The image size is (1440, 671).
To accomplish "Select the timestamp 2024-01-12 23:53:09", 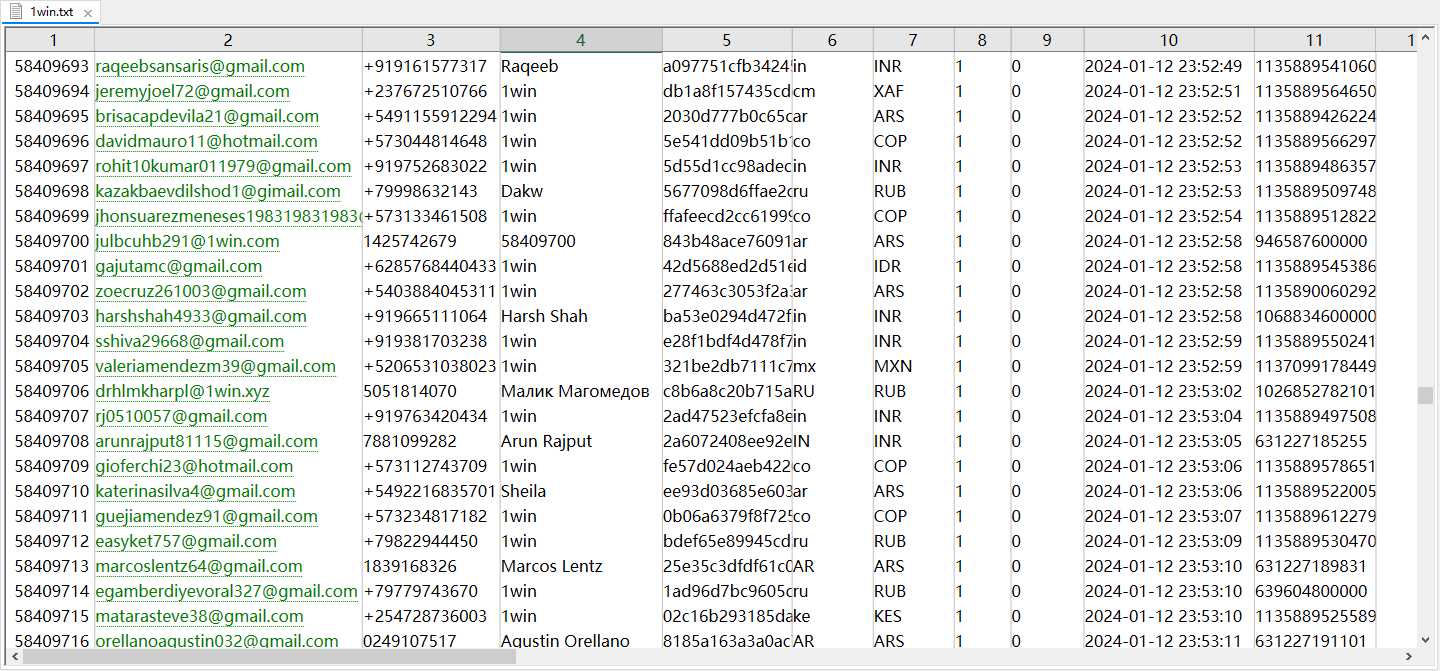I will click(x=1163, y=541).
